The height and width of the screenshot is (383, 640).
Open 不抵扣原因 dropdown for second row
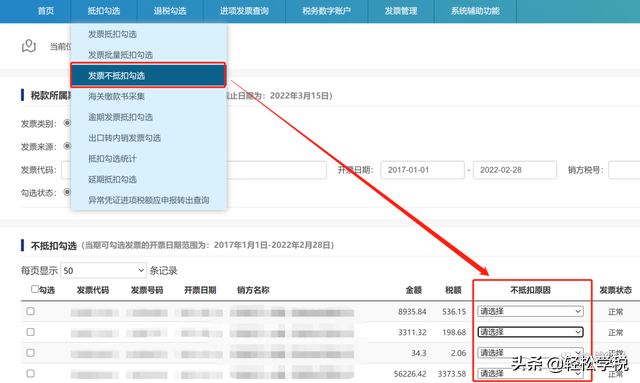click(530, 332)
